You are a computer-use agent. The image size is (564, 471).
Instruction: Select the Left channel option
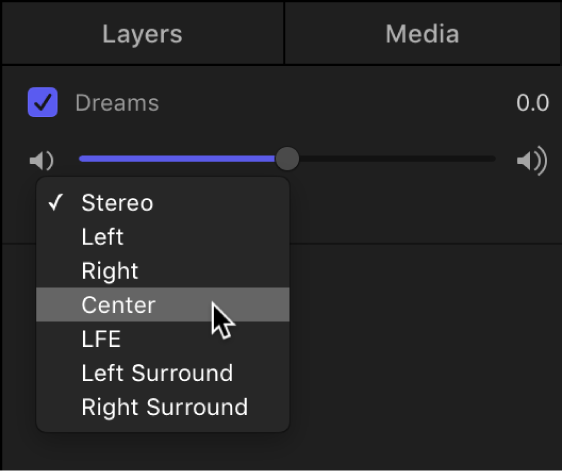[163, 237]
